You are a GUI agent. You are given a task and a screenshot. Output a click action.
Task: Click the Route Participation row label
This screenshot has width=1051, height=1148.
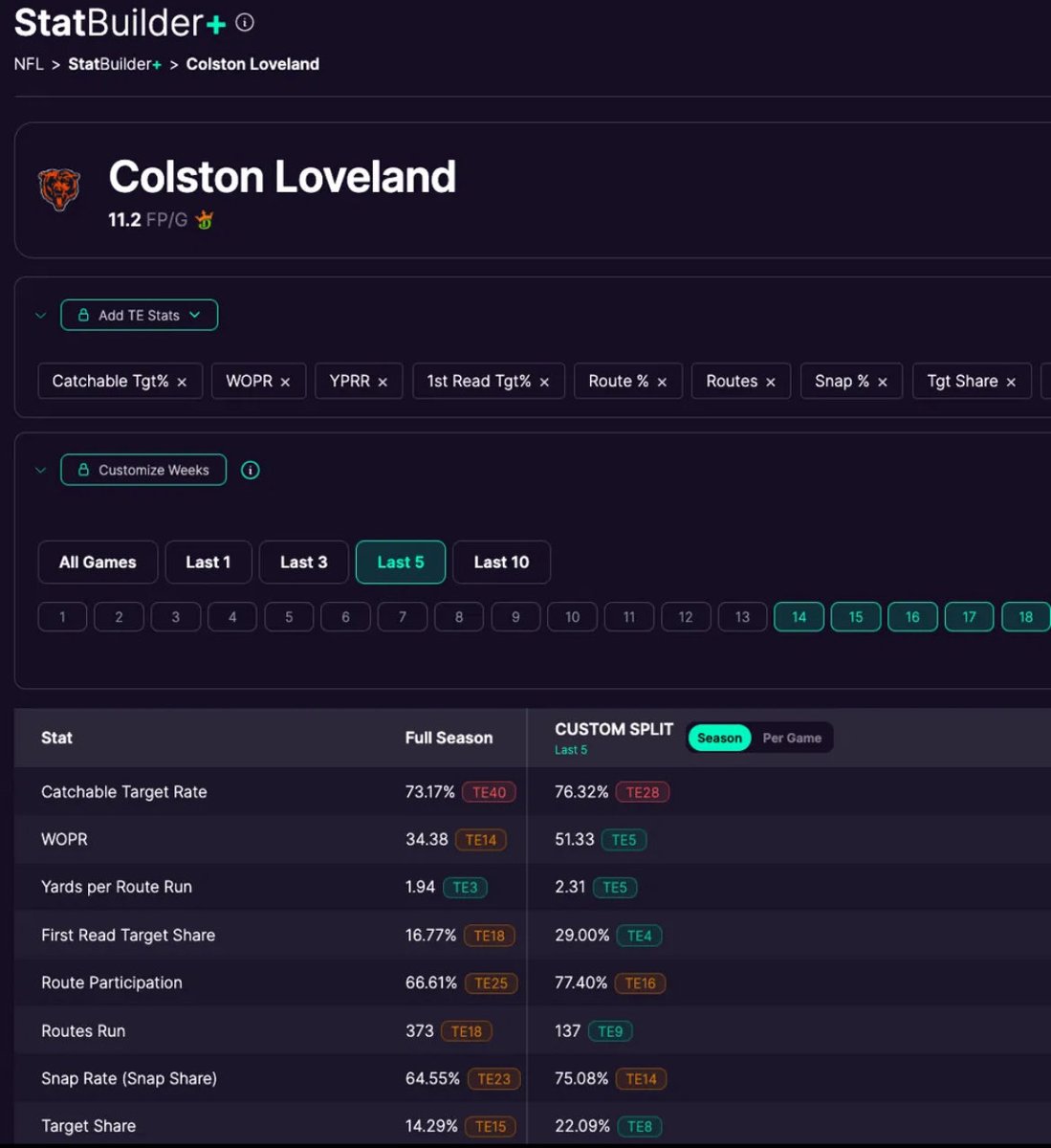click(112, 982)
